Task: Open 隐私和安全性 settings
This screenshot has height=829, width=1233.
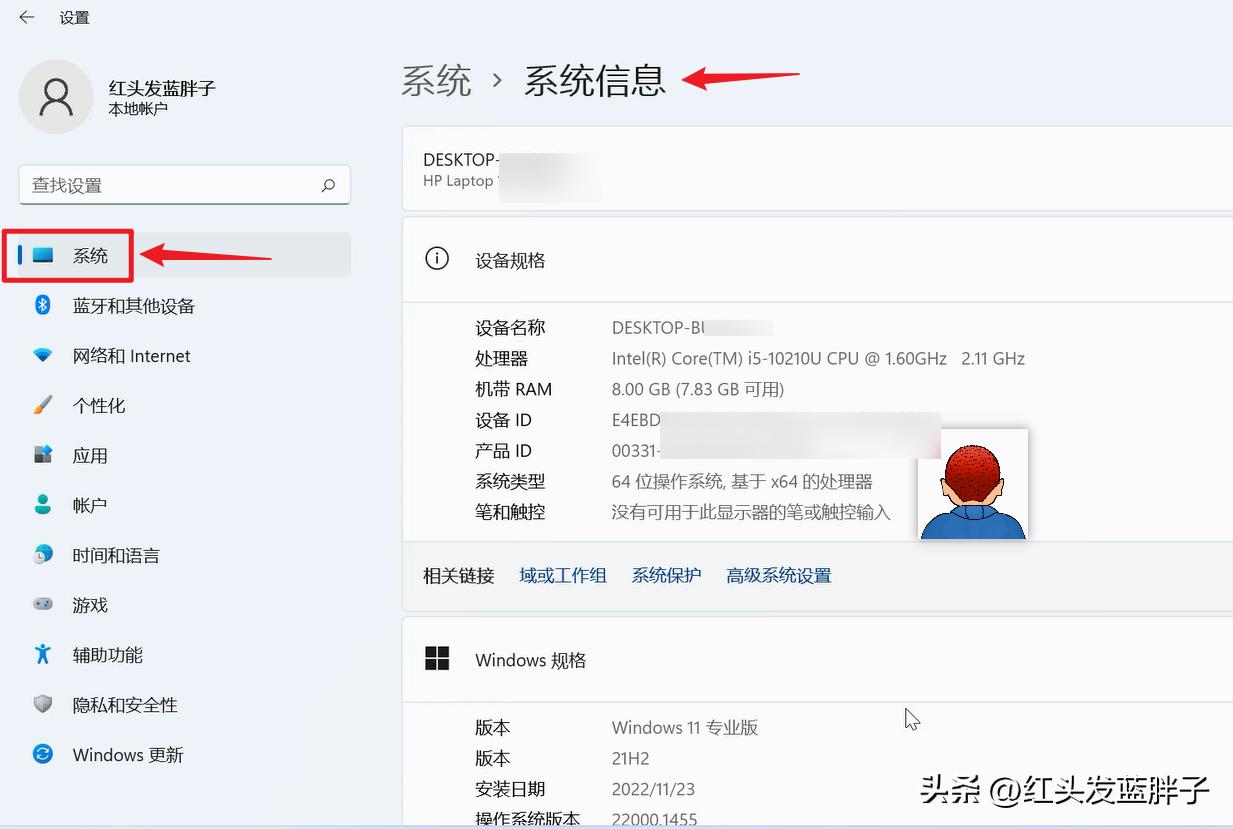Action: (x=122, y=705)
